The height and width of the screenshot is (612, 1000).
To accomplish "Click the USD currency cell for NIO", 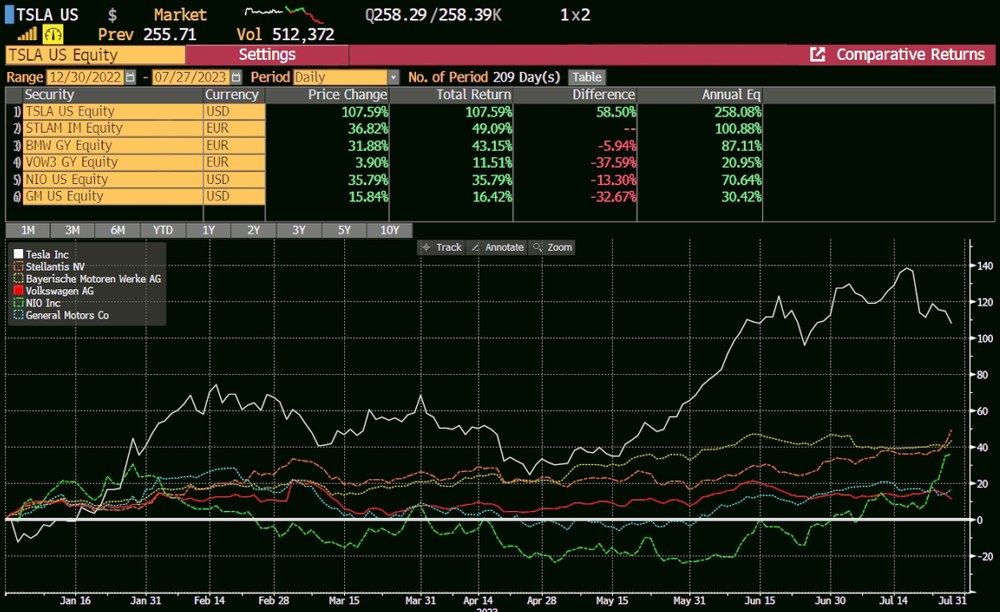I will coord(234,180).
